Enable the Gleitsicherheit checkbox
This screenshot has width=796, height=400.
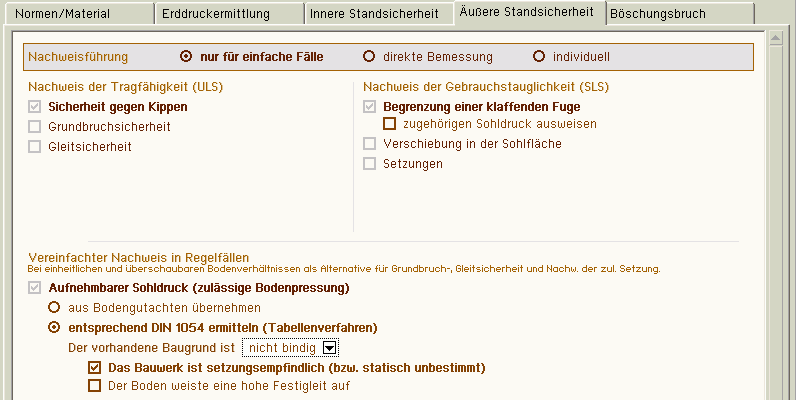35,147
